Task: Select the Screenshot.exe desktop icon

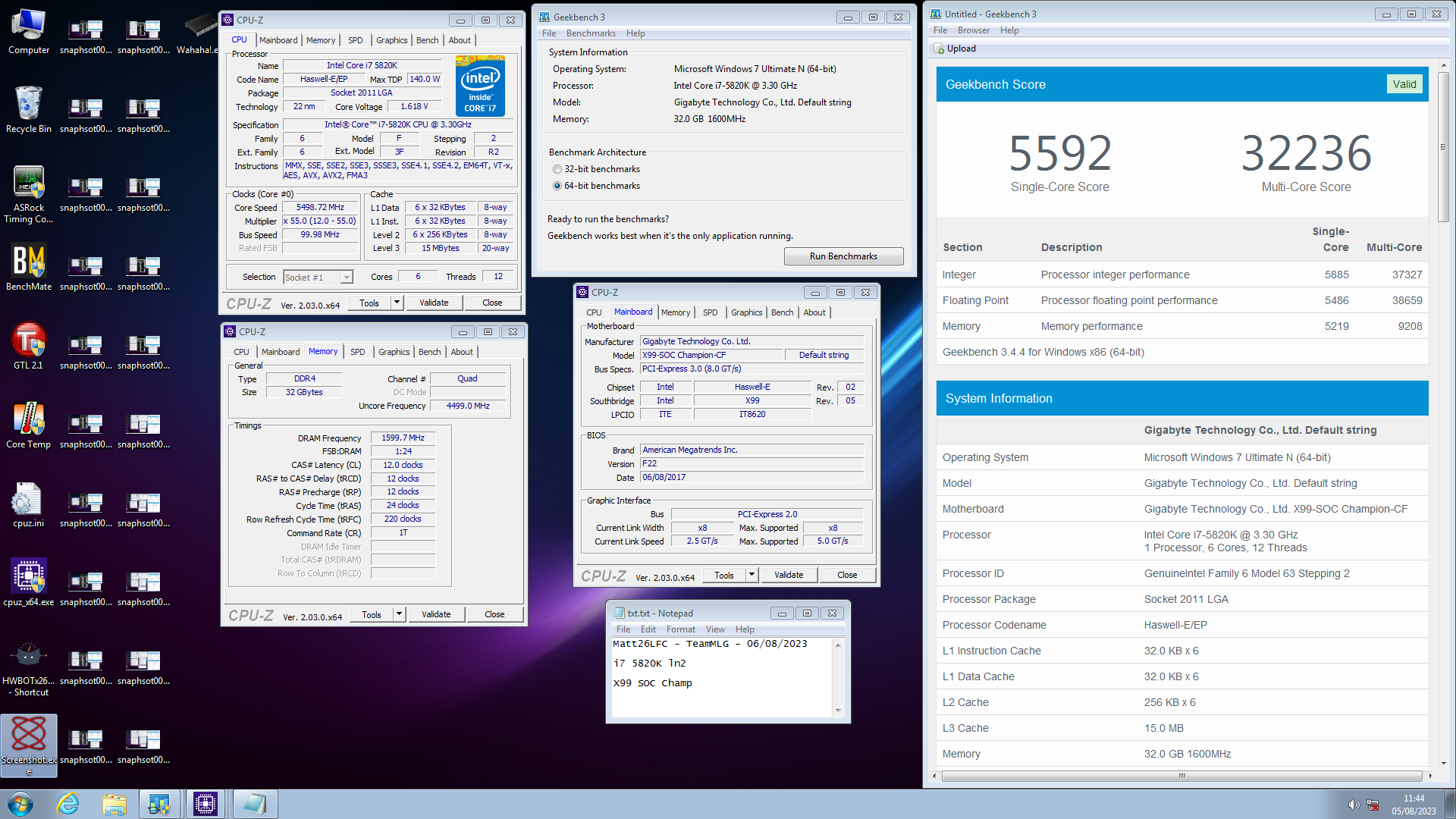Action: click(29, 745)
